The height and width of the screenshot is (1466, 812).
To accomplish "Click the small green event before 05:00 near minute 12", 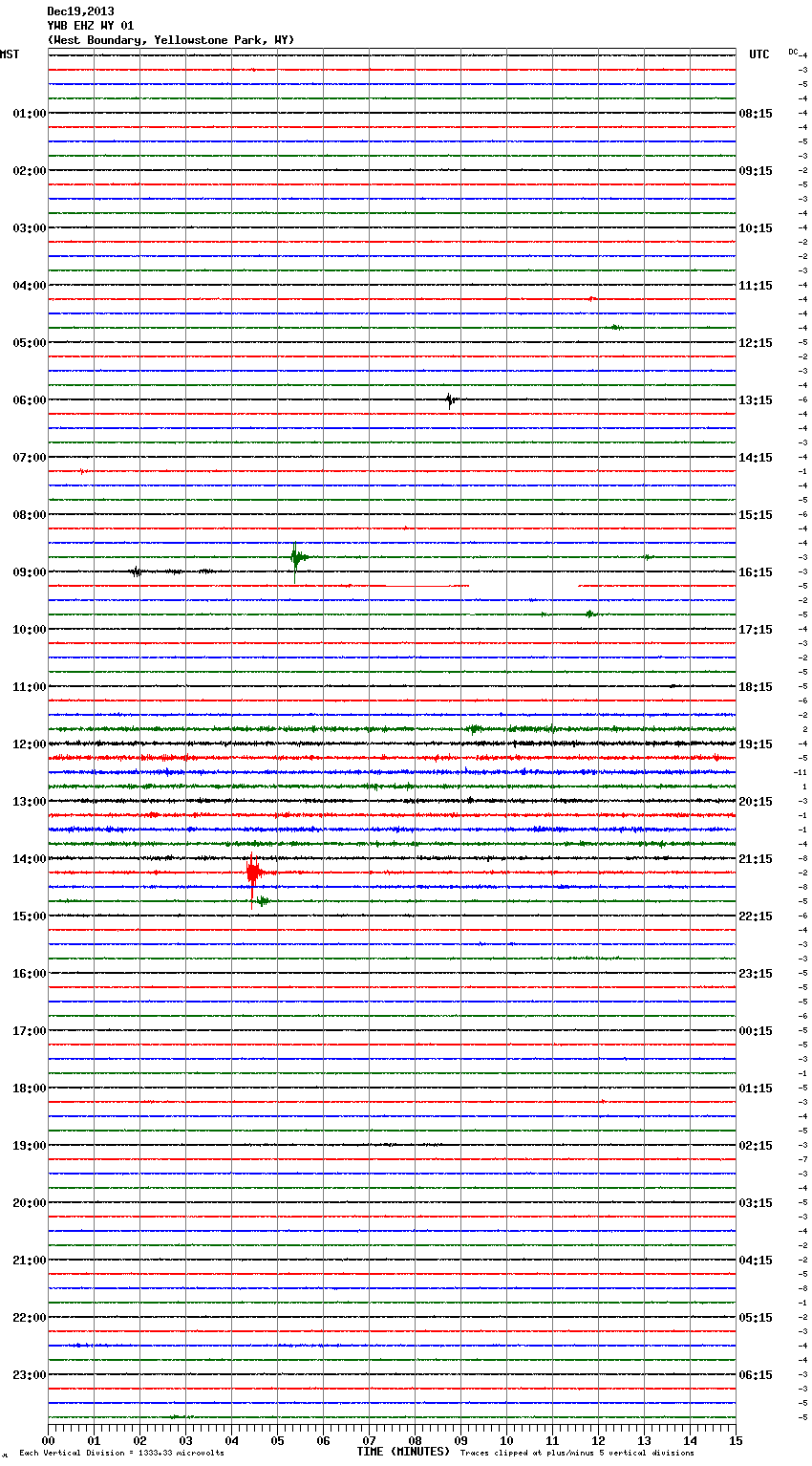I will [616, 328].
